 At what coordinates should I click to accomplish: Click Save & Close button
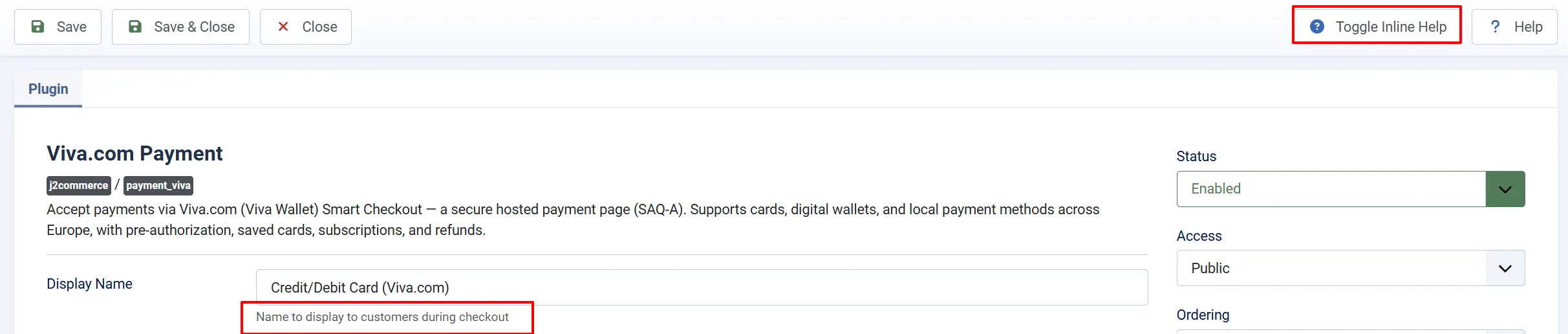[x=180, y=27]
